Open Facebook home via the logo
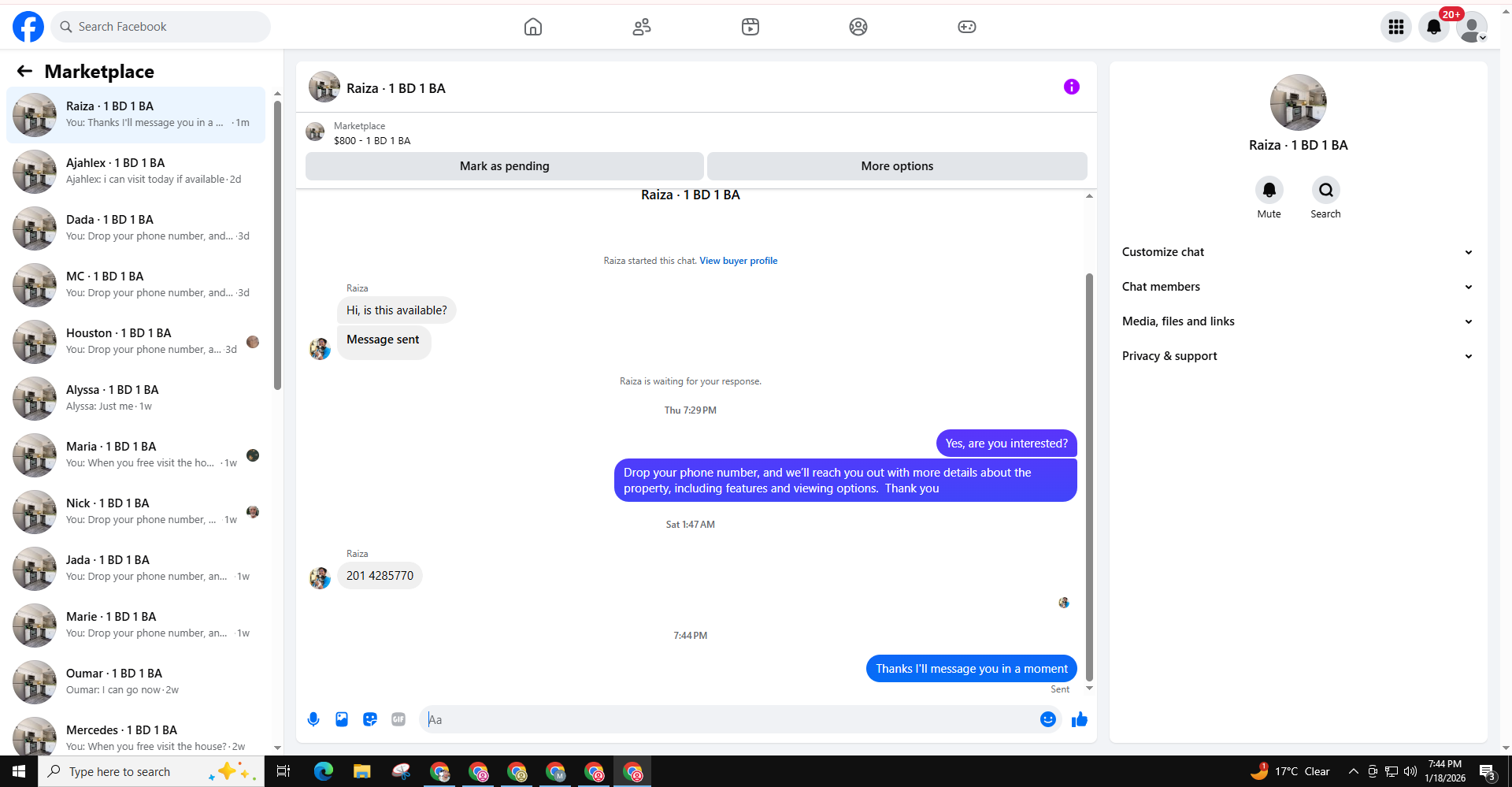The width and height of the screenshot is (1512, 787). tap(28, 27)
